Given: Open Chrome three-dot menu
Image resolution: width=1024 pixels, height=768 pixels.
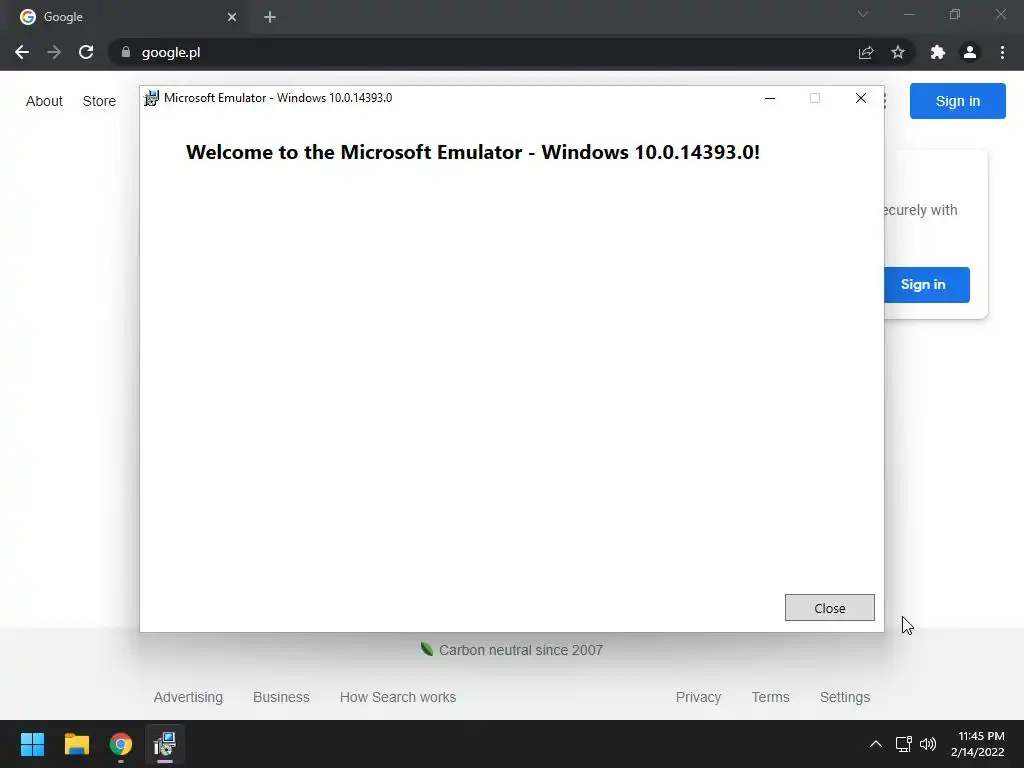Looking at the screenshot, I should pos(1002,52).
